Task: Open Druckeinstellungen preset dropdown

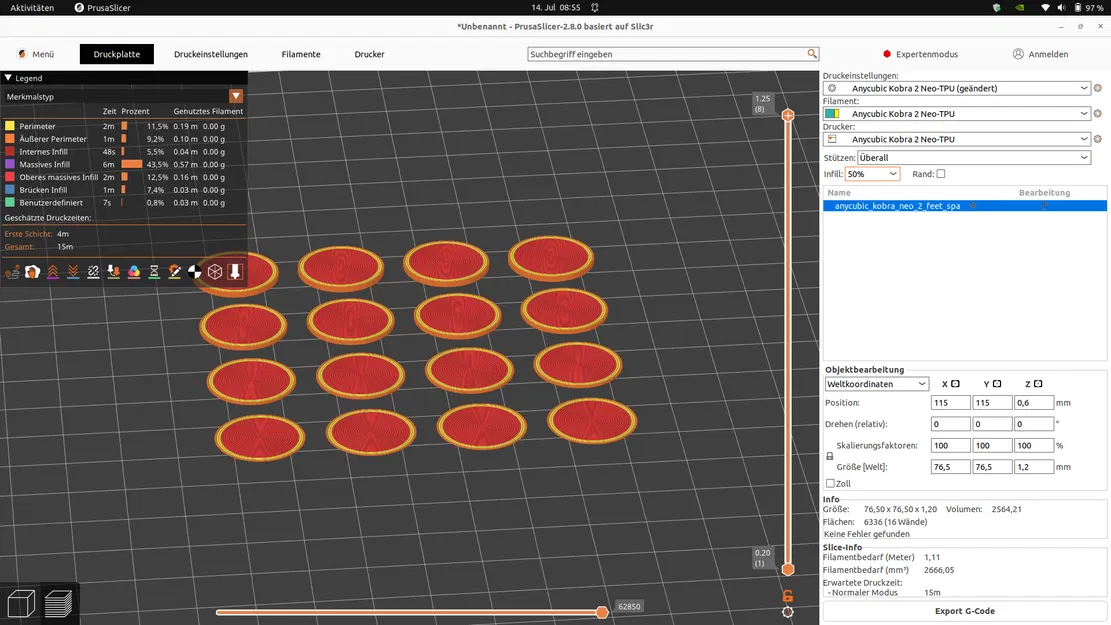Action: (x=957, y=89)
